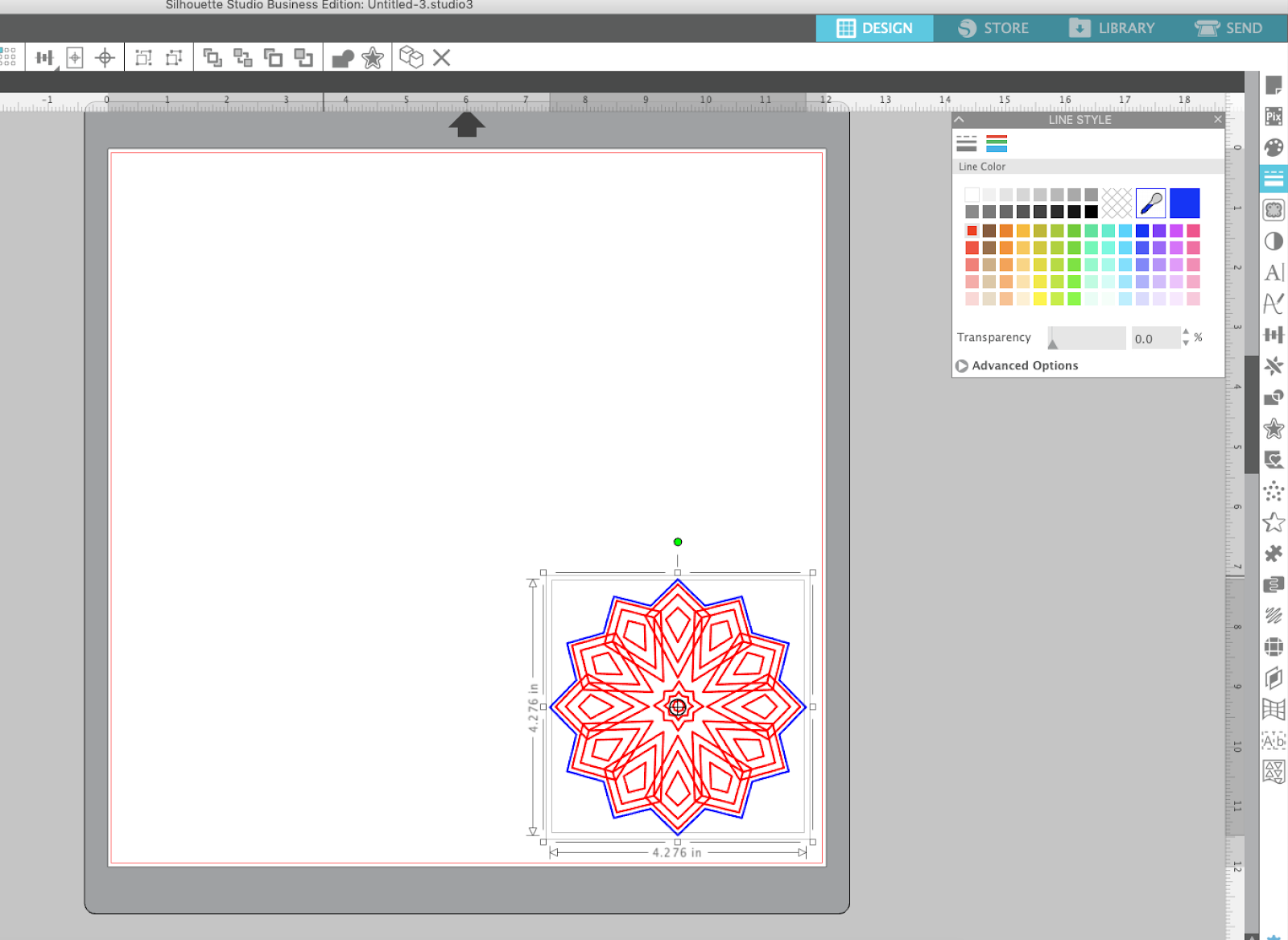This screenshot has width=1288, height=940.
Task: Open the Page Setup panel at top of sidebar
Action: [x=1274, y=87]
